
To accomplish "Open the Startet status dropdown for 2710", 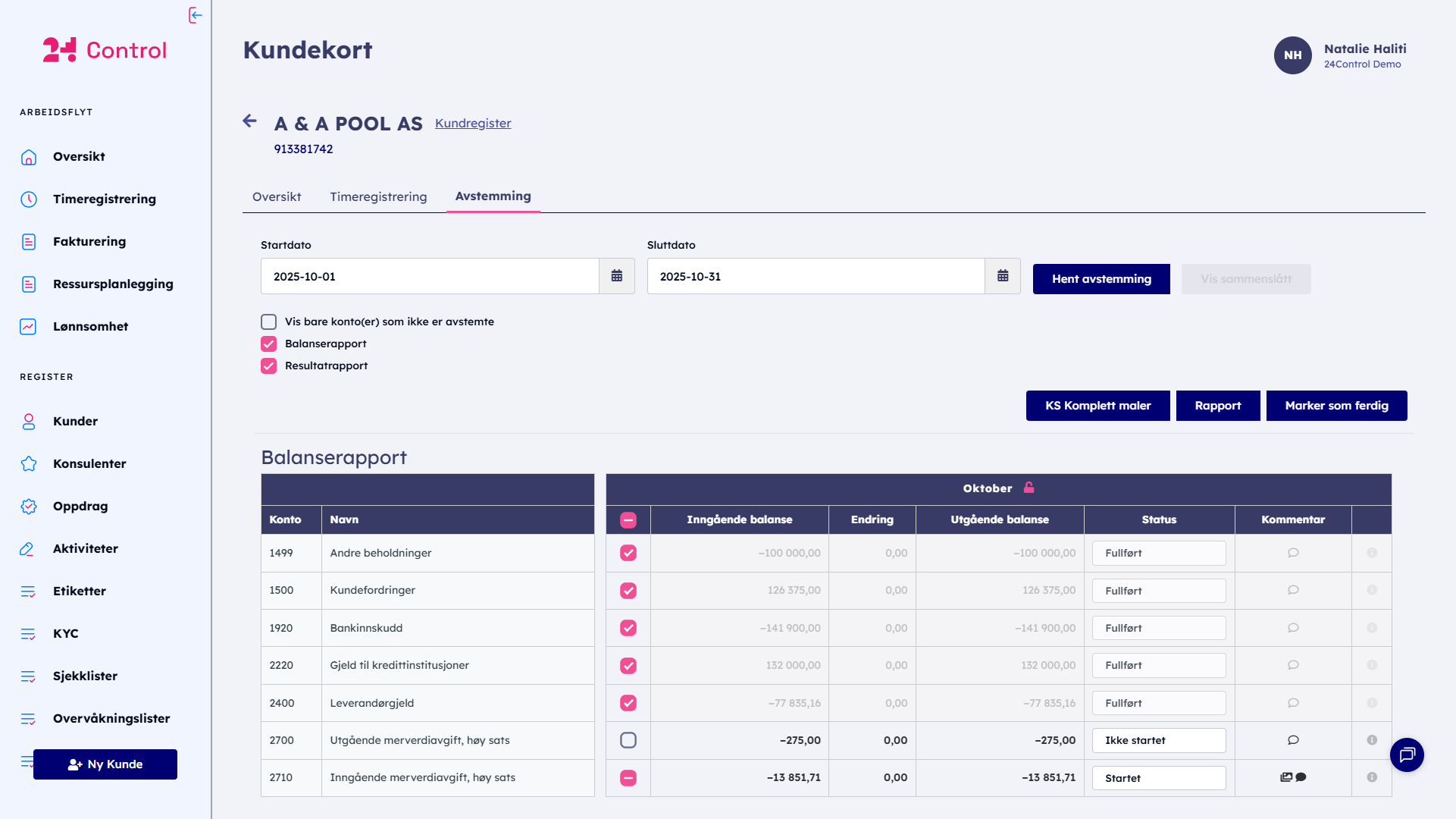I will (x=1158, y=778).
